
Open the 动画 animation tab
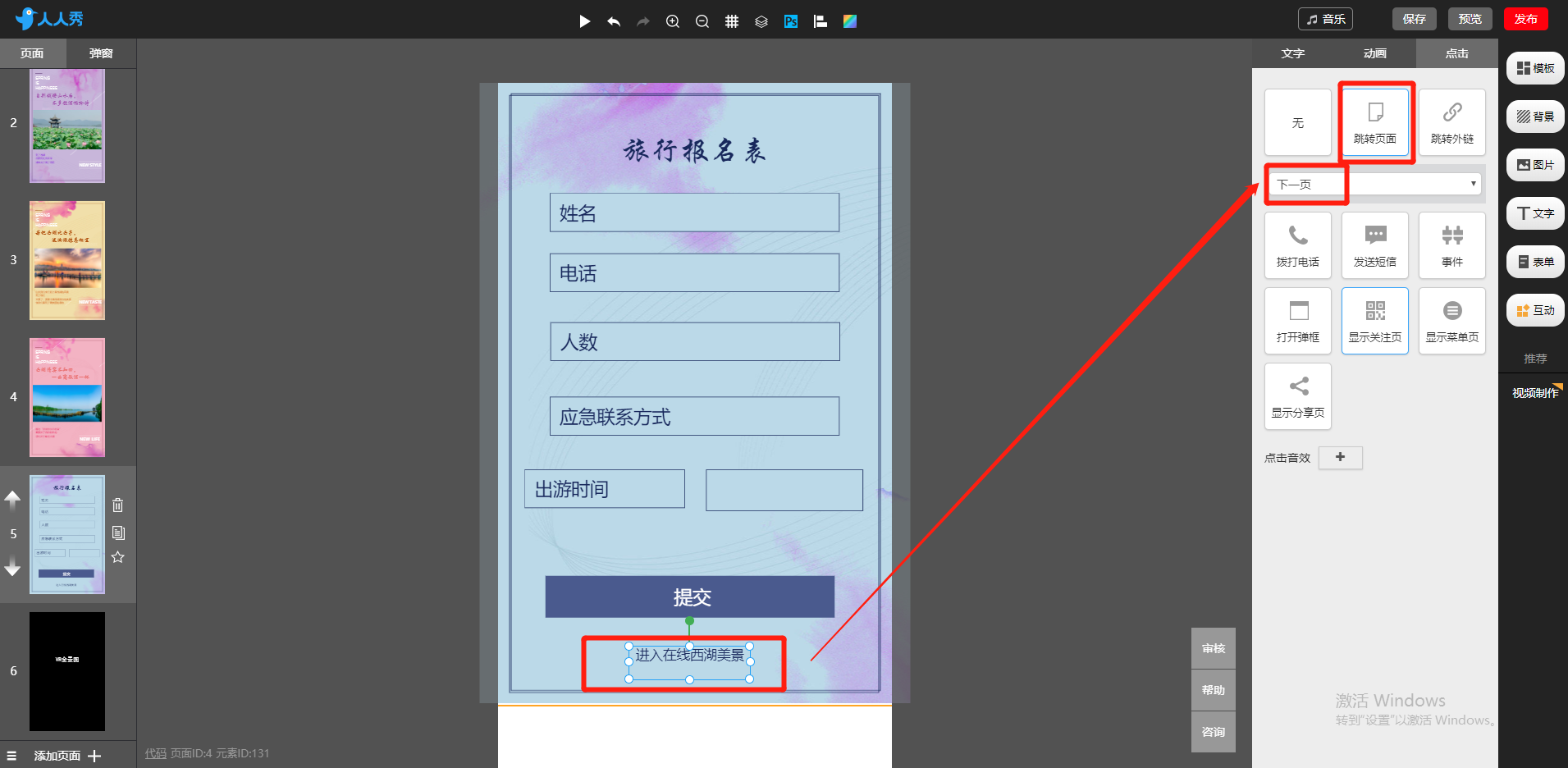1375,53
